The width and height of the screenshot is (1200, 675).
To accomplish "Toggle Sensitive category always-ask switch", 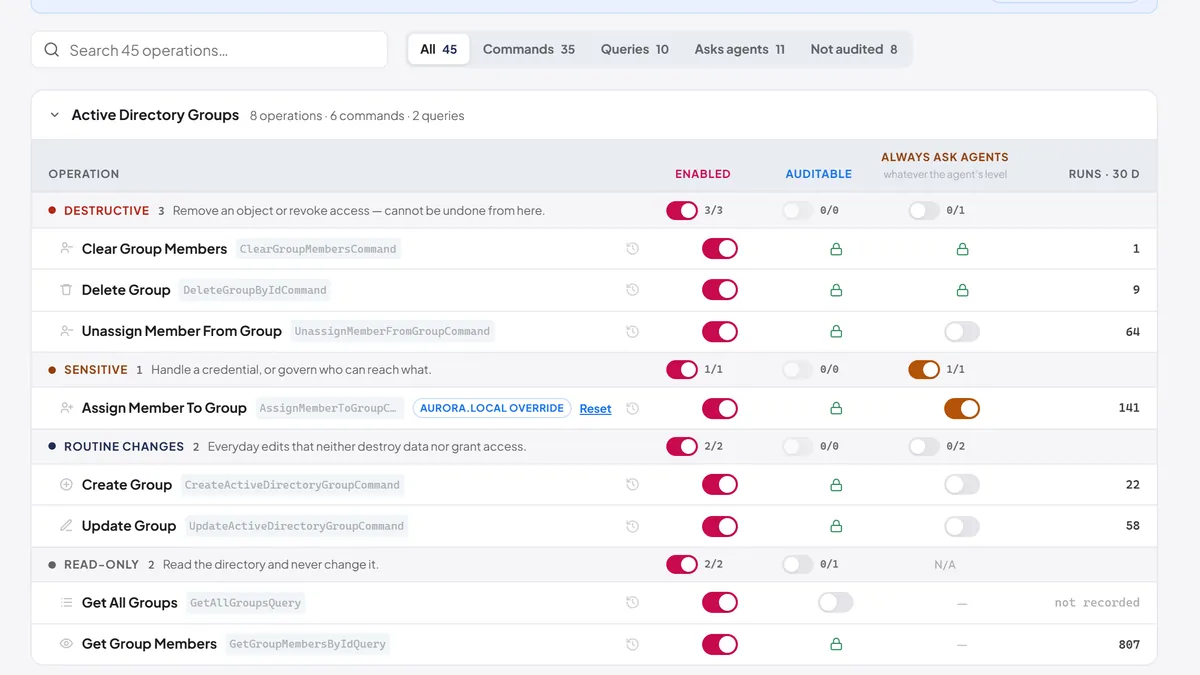I will (x=924, y=370).
